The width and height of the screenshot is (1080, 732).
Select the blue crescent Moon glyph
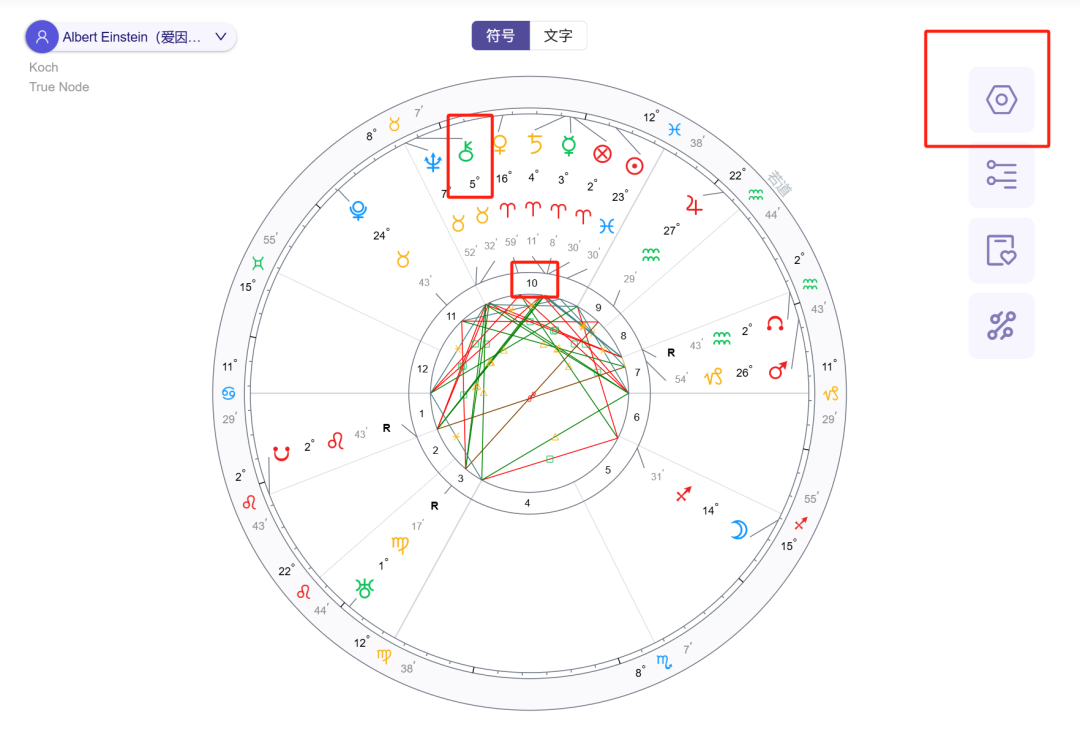coord(738,530)
